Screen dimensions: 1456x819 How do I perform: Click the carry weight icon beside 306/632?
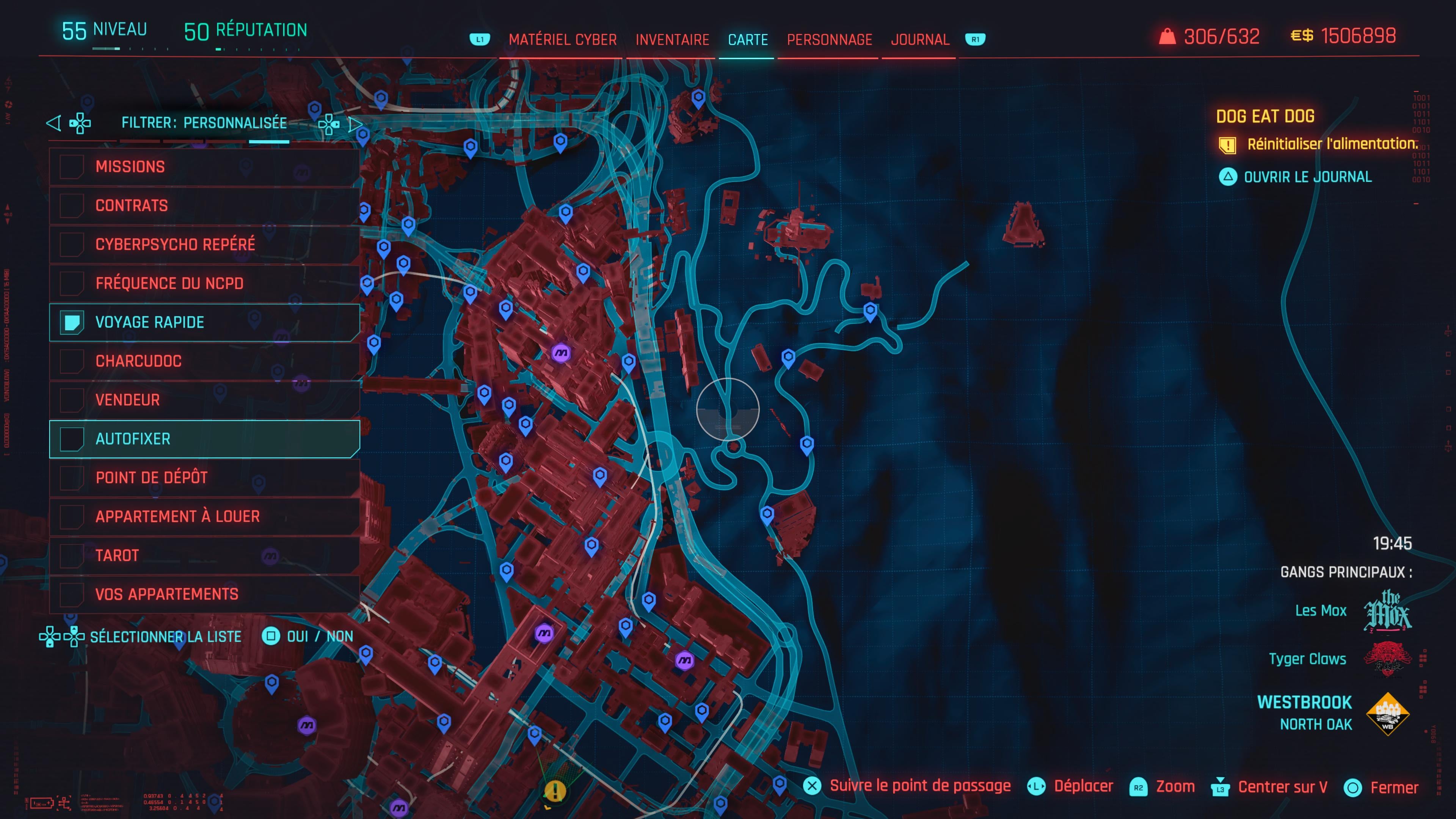(1167, 37)
